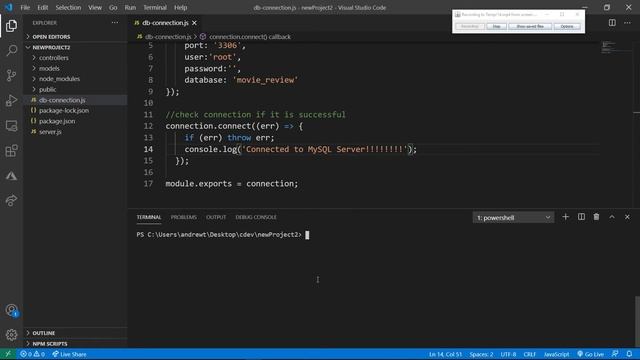The width and height of the screenshot is (640, 360).
Task: Start Live Share from status bar
Action: (69, 354)
